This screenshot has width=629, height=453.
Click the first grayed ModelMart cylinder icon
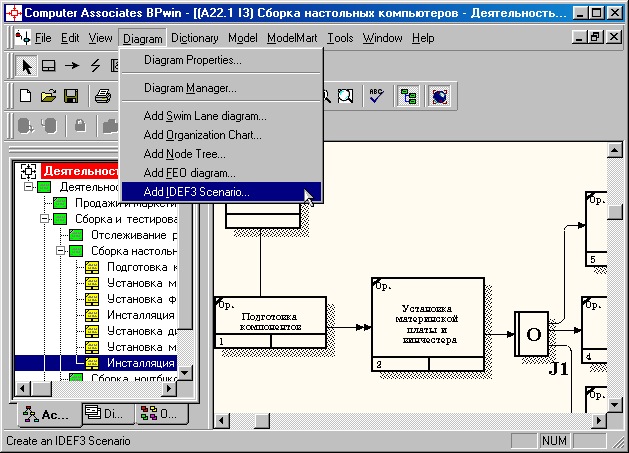pyautogui.click(x=26, y=126)
